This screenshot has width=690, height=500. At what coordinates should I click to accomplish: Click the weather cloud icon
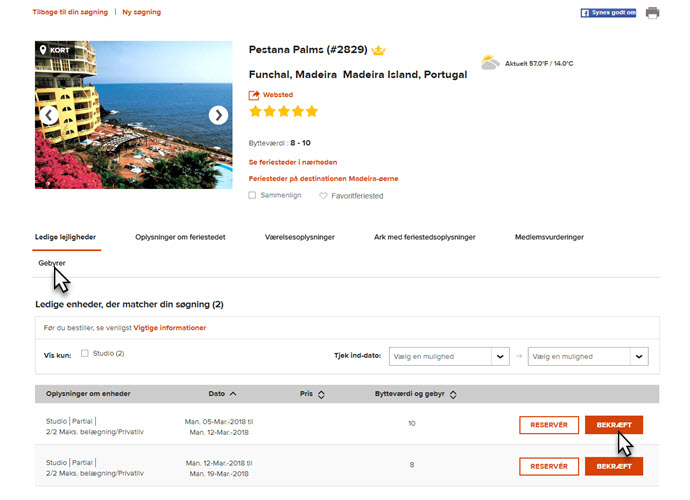click(x=490, y=63)
